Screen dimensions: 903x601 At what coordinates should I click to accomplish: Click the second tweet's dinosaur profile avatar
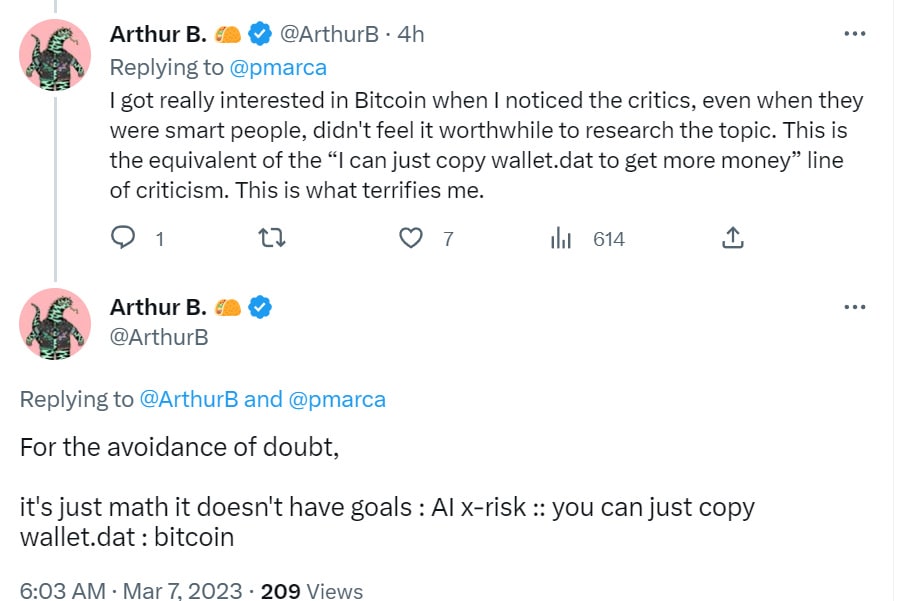(x=55, y=324)
